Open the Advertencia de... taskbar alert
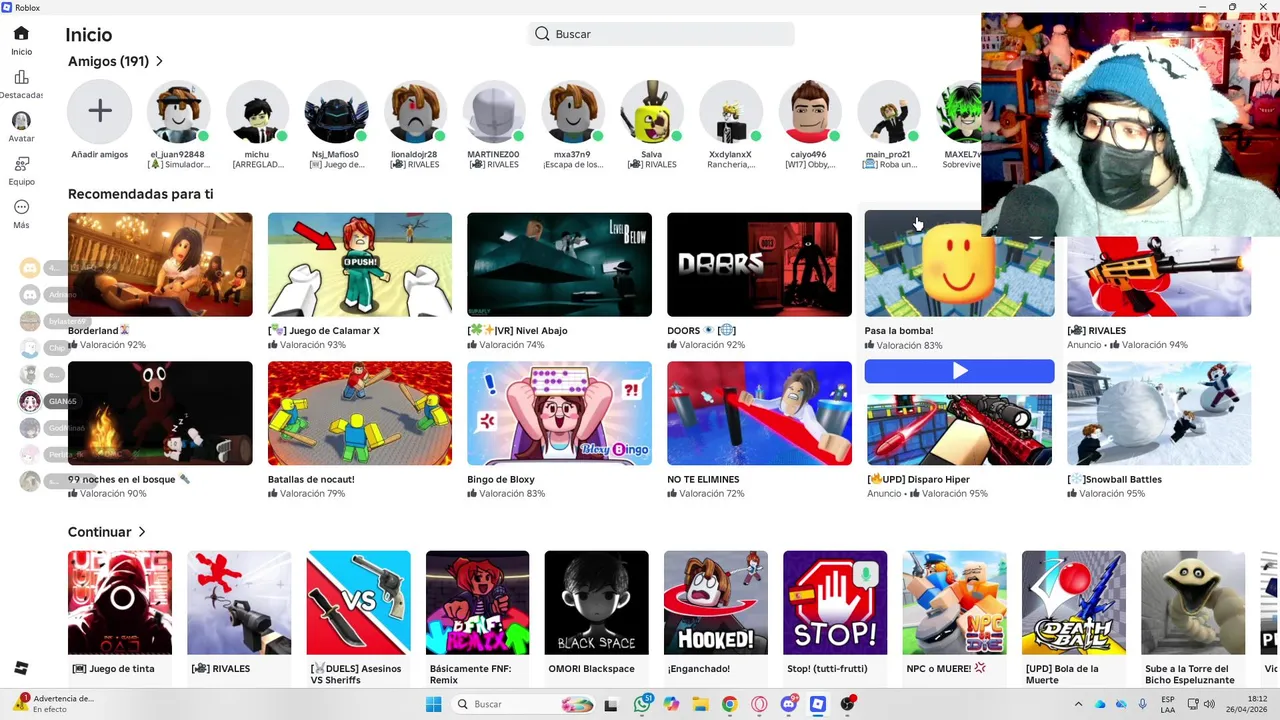This screenshot has height=720, width=1280. tap(54, 704)
